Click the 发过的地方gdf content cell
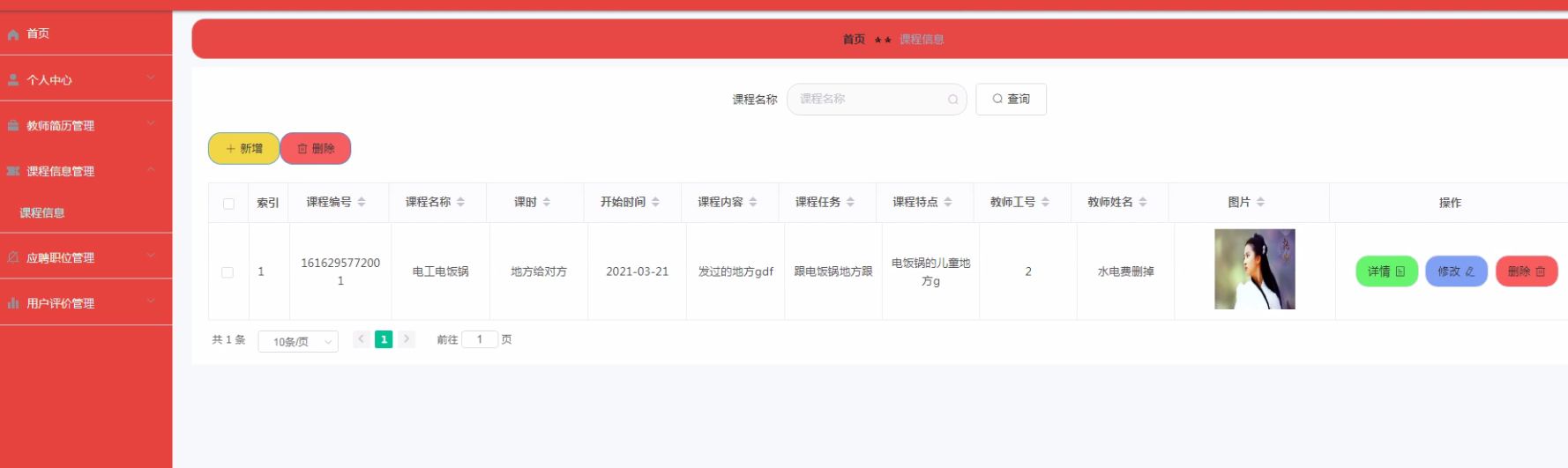 pyautogui.click(x=735, y=271)
